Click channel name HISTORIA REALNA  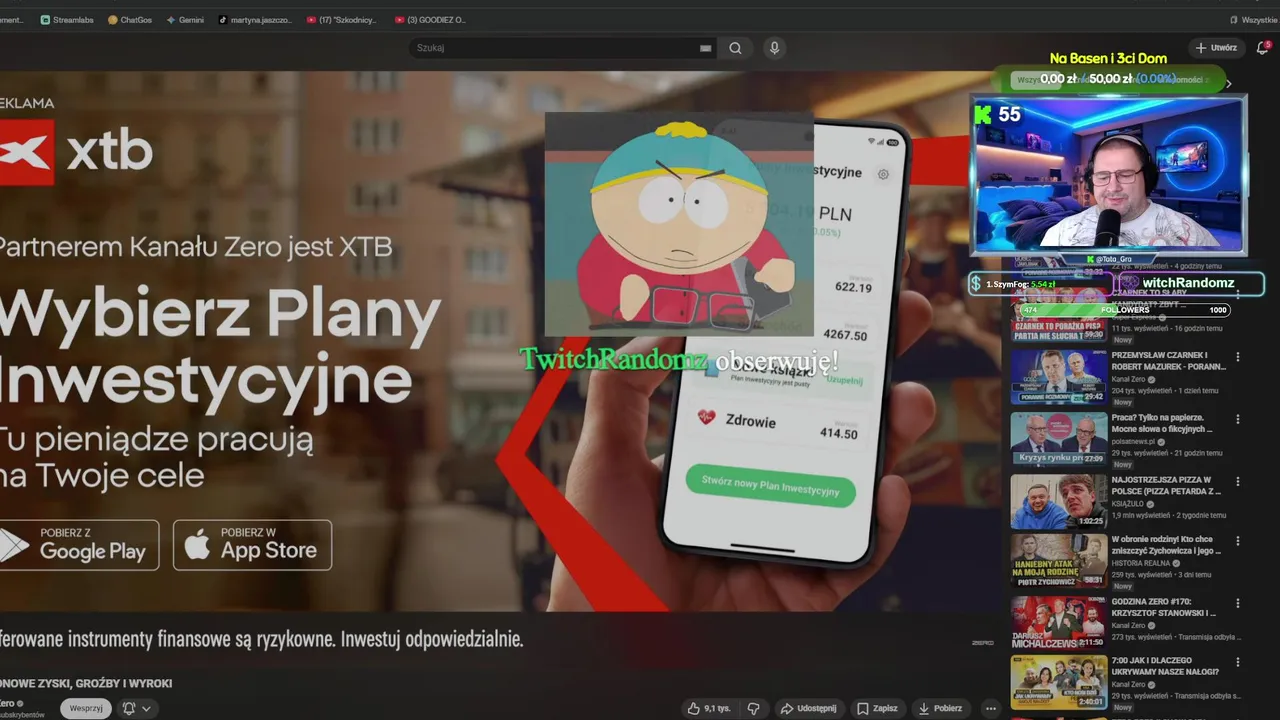coord(1140,563)
